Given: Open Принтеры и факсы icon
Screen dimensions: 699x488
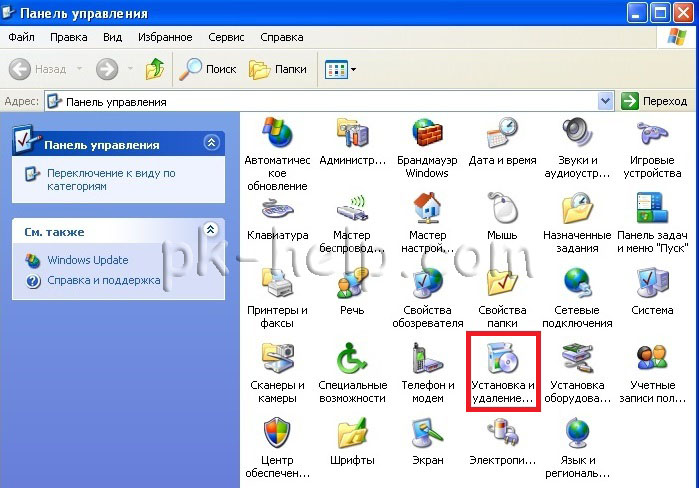Looking at the screenshot, I should pyautogui.click(x=277, y=283).
